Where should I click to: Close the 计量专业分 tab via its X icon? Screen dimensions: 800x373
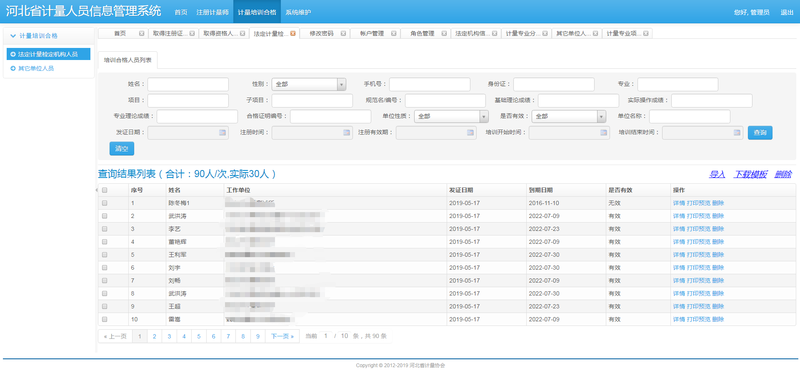pos(545,34)
